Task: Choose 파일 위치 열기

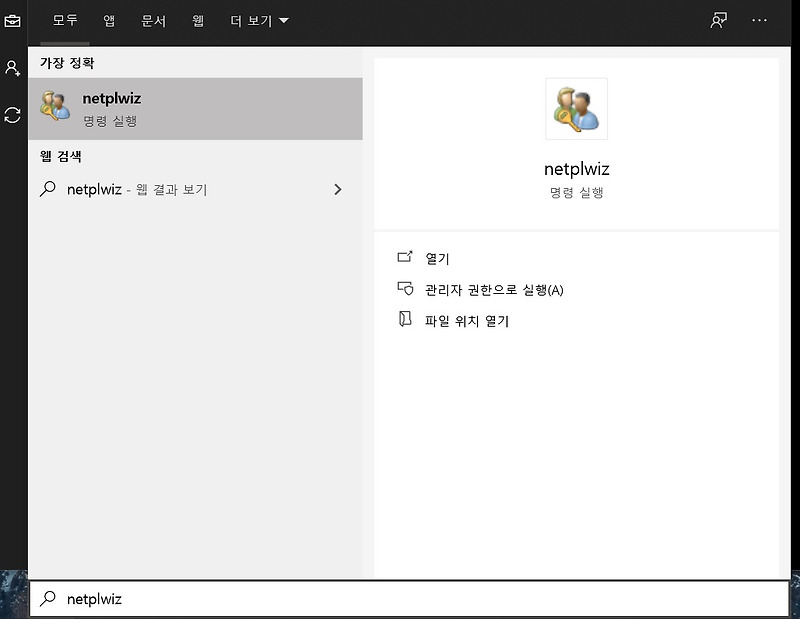Action: (467, 320)
